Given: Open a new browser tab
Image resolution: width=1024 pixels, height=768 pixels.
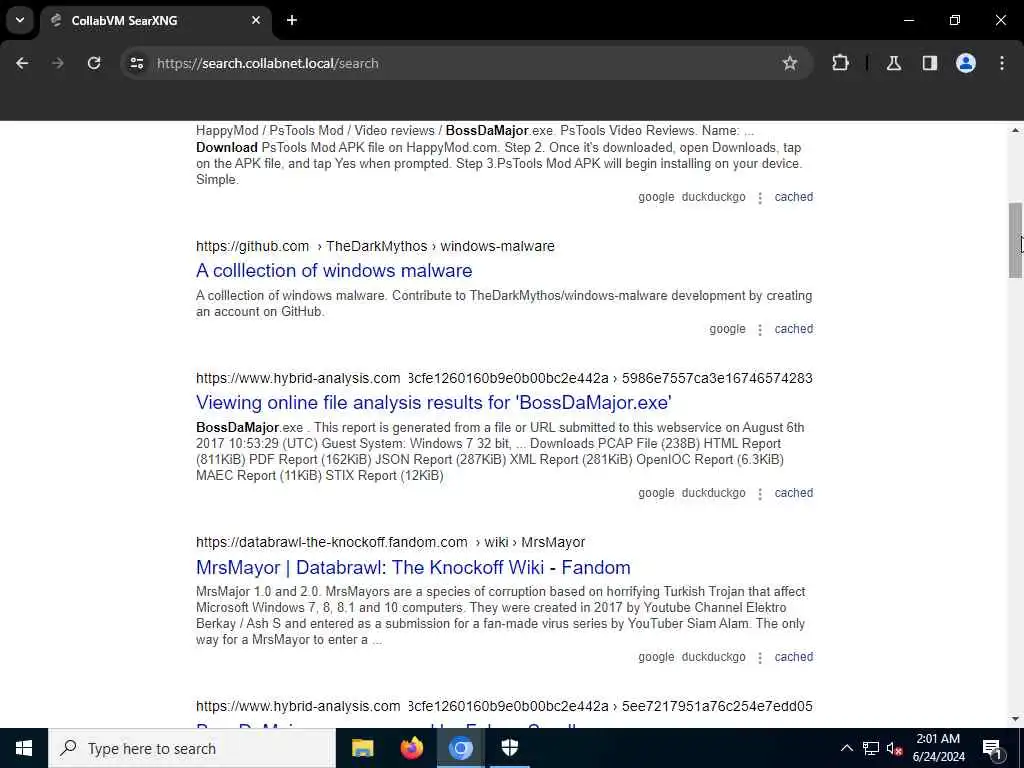Looking at the screenshot, I should (x=292, y=20).
